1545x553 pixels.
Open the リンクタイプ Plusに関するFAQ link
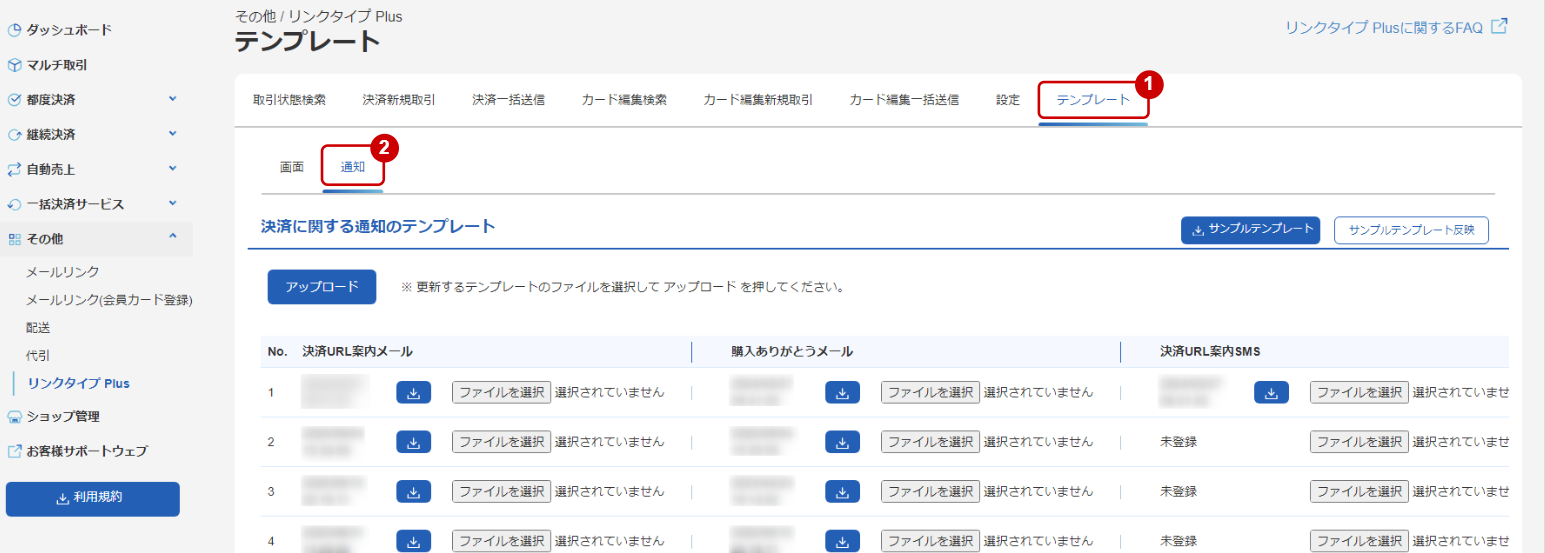(x=1384, y=28)
